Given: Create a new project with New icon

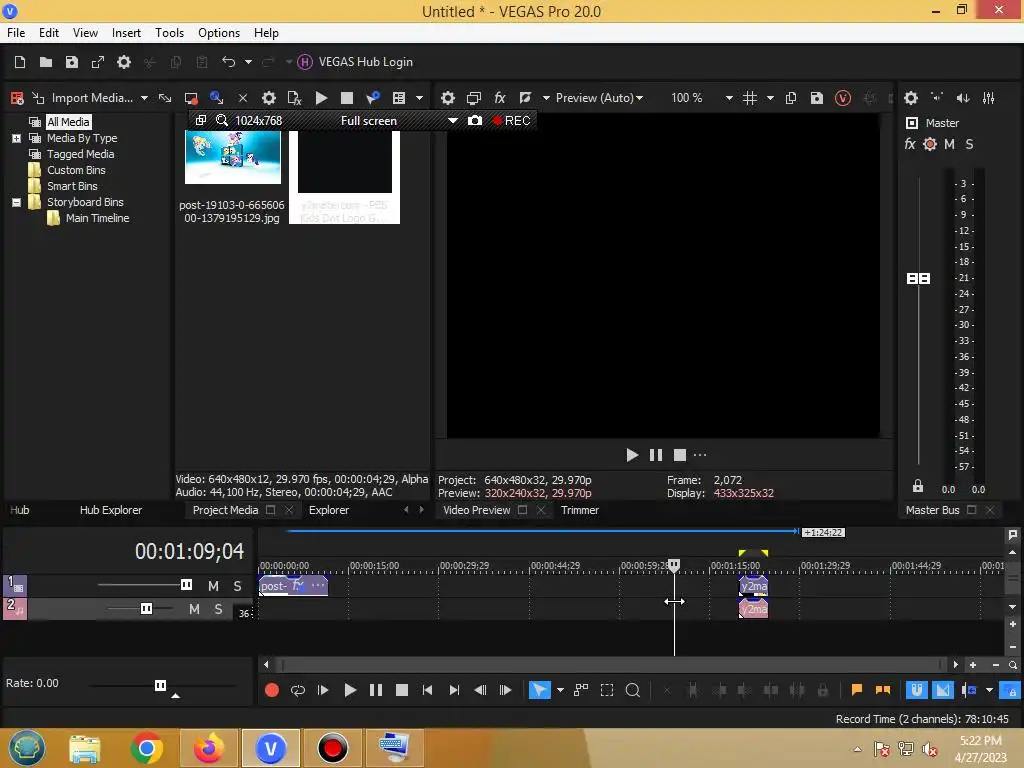Looking at the screenshot, I should coord(20,62).
